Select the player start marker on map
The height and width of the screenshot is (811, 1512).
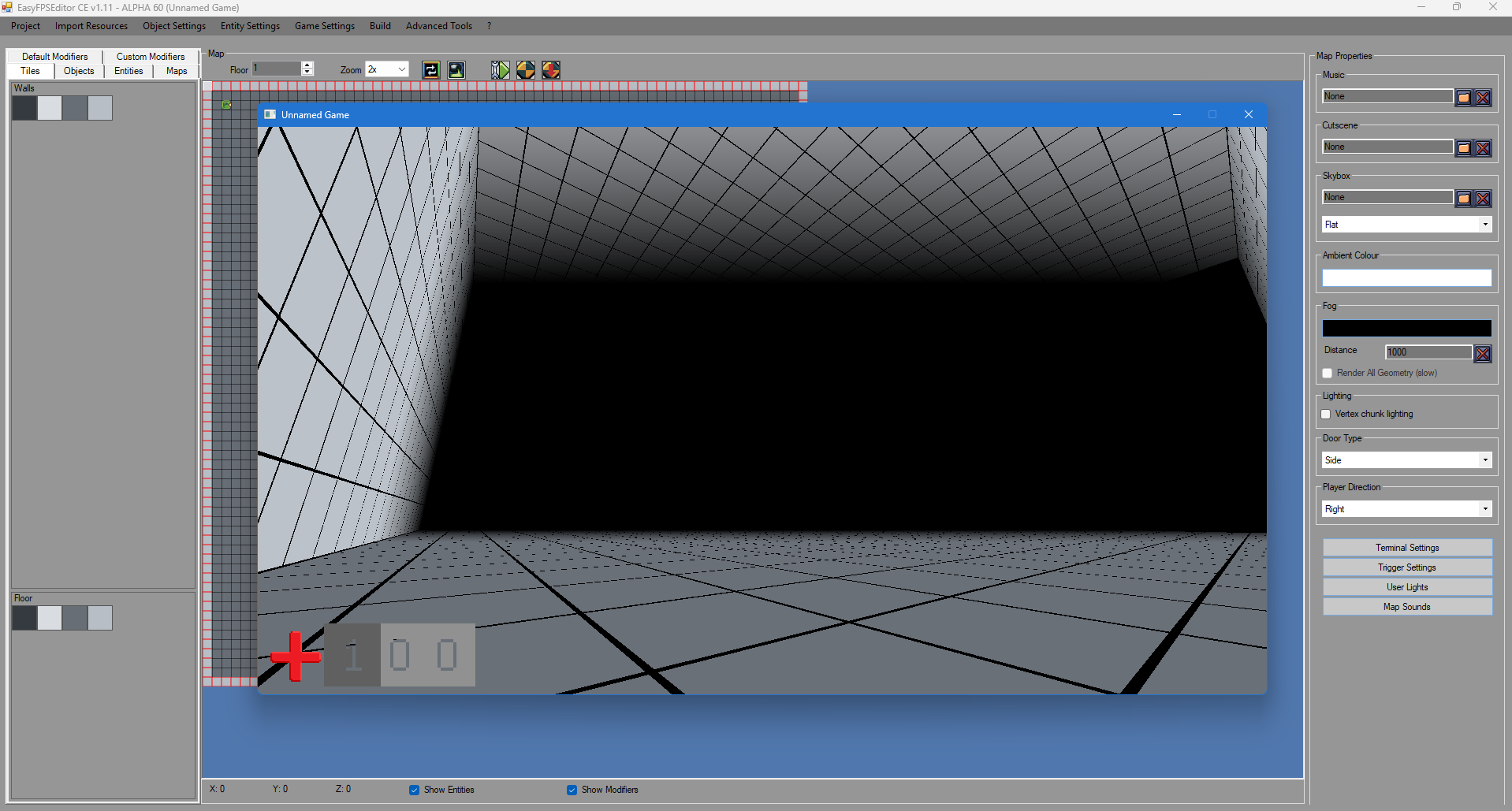coord(227,105)
